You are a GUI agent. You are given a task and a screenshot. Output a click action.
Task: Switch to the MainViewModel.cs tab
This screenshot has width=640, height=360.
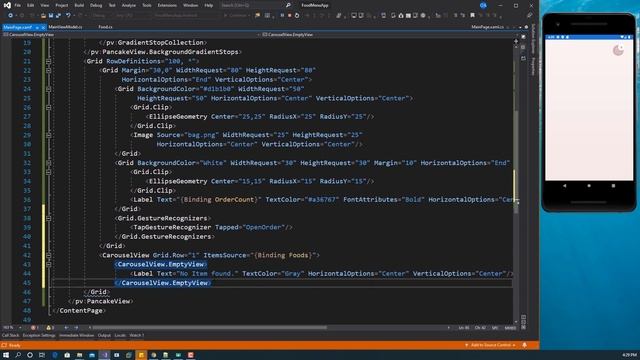65,27
